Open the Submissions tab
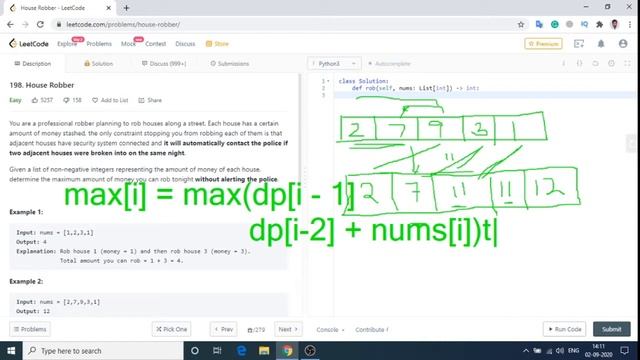 tap(229, 64)
